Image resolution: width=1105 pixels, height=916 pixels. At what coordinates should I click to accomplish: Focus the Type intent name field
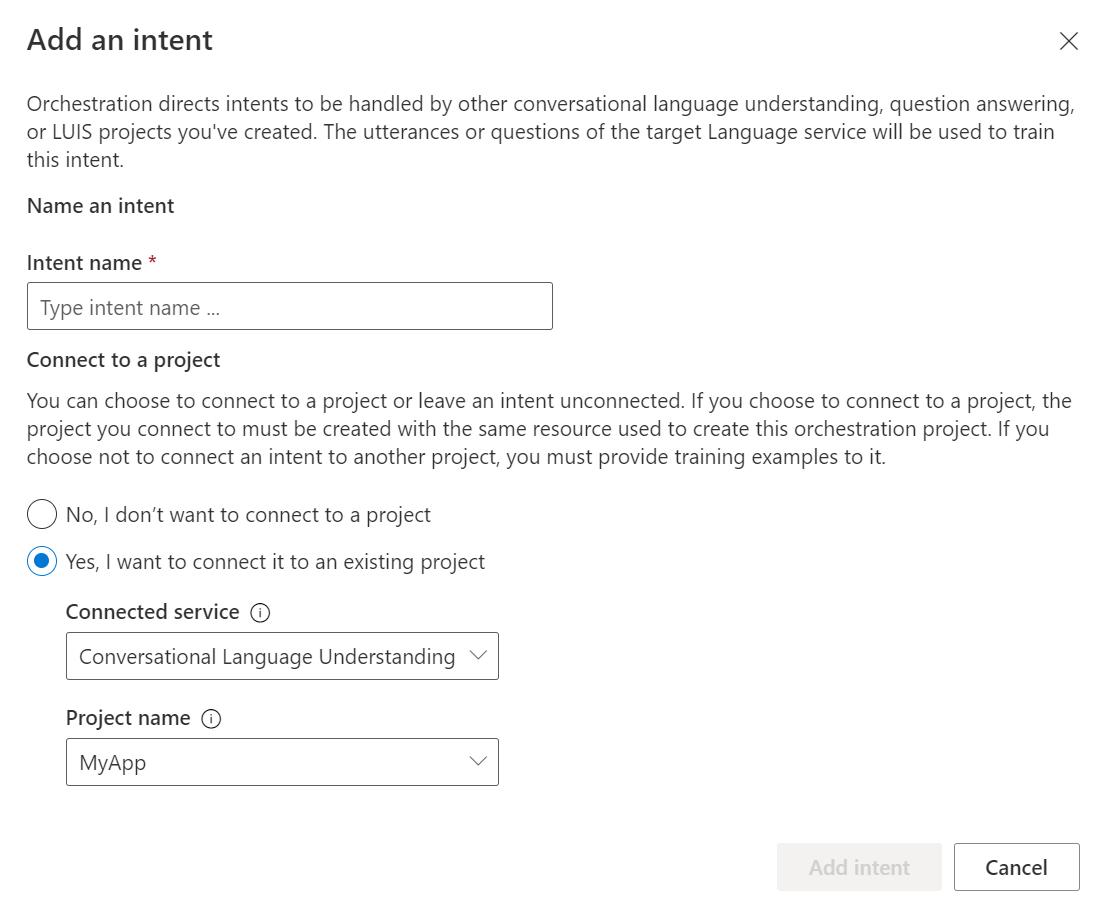coord(289,307)
